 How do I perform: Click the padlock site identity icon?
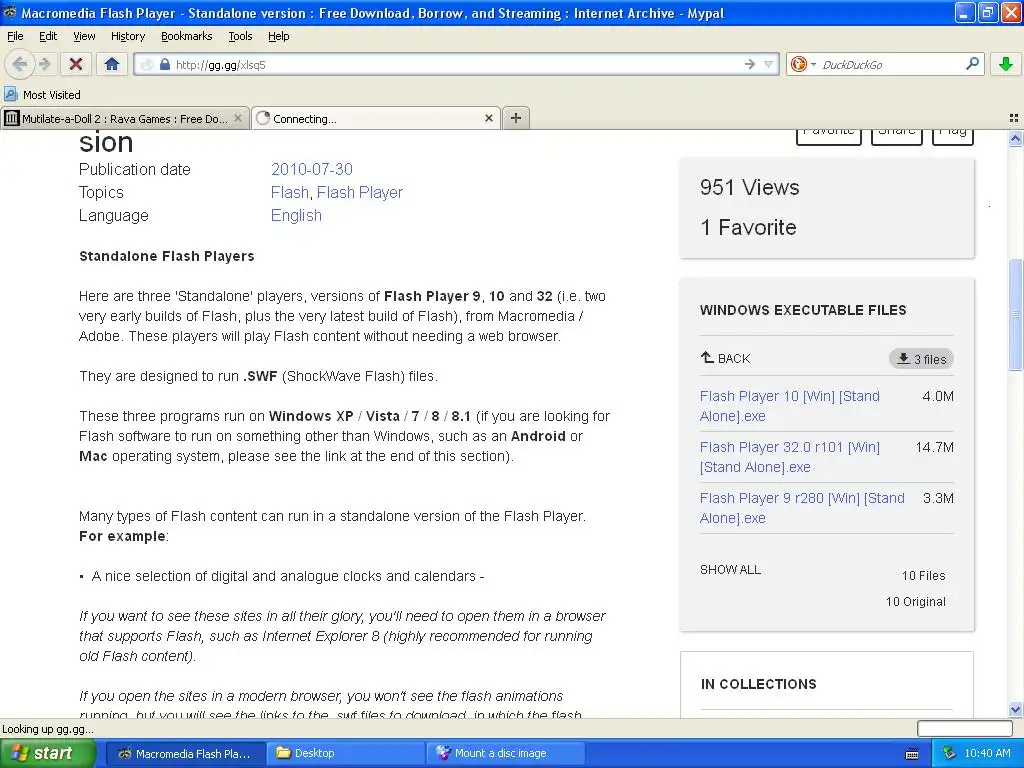click(165, 64)
